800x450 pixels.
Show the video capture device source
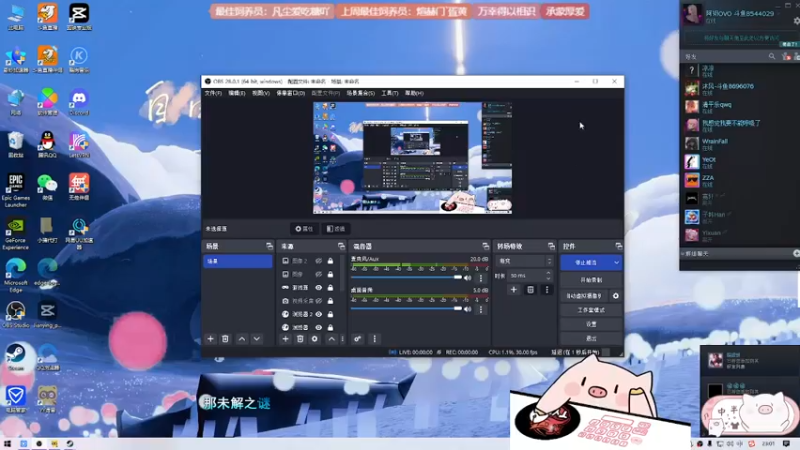click(x=318, y=301)
